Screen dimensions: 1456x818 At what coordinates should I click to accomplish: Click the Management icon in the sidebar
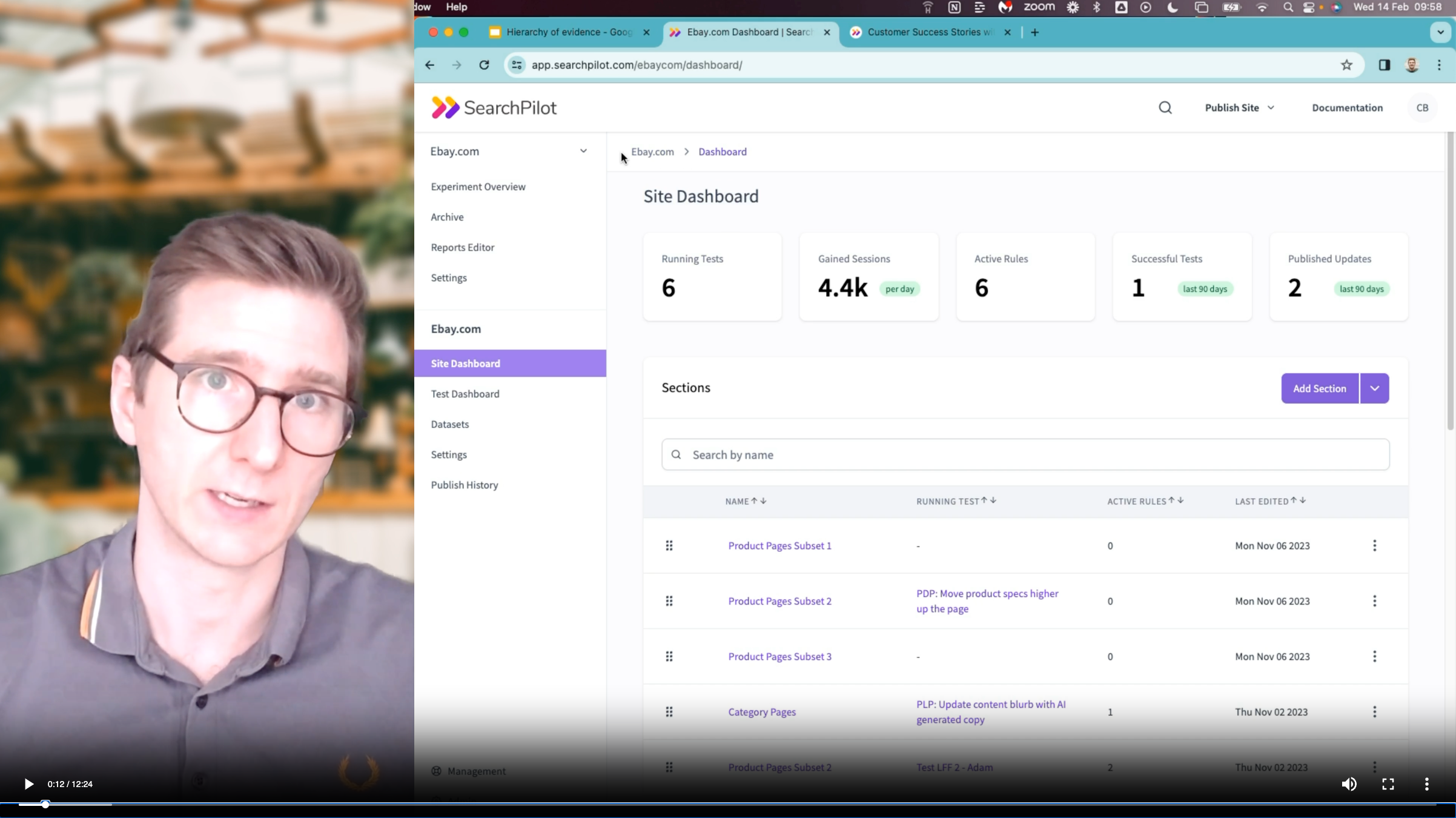tap(436, 770)
